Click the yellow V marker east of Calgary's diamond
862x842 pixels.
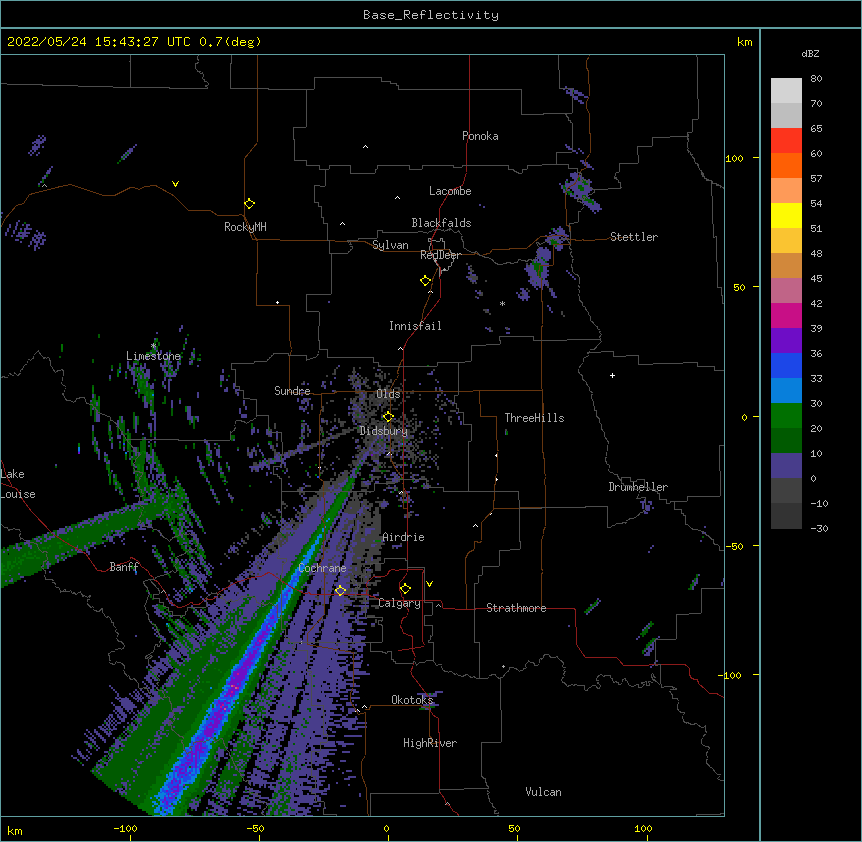coord(429,584)
